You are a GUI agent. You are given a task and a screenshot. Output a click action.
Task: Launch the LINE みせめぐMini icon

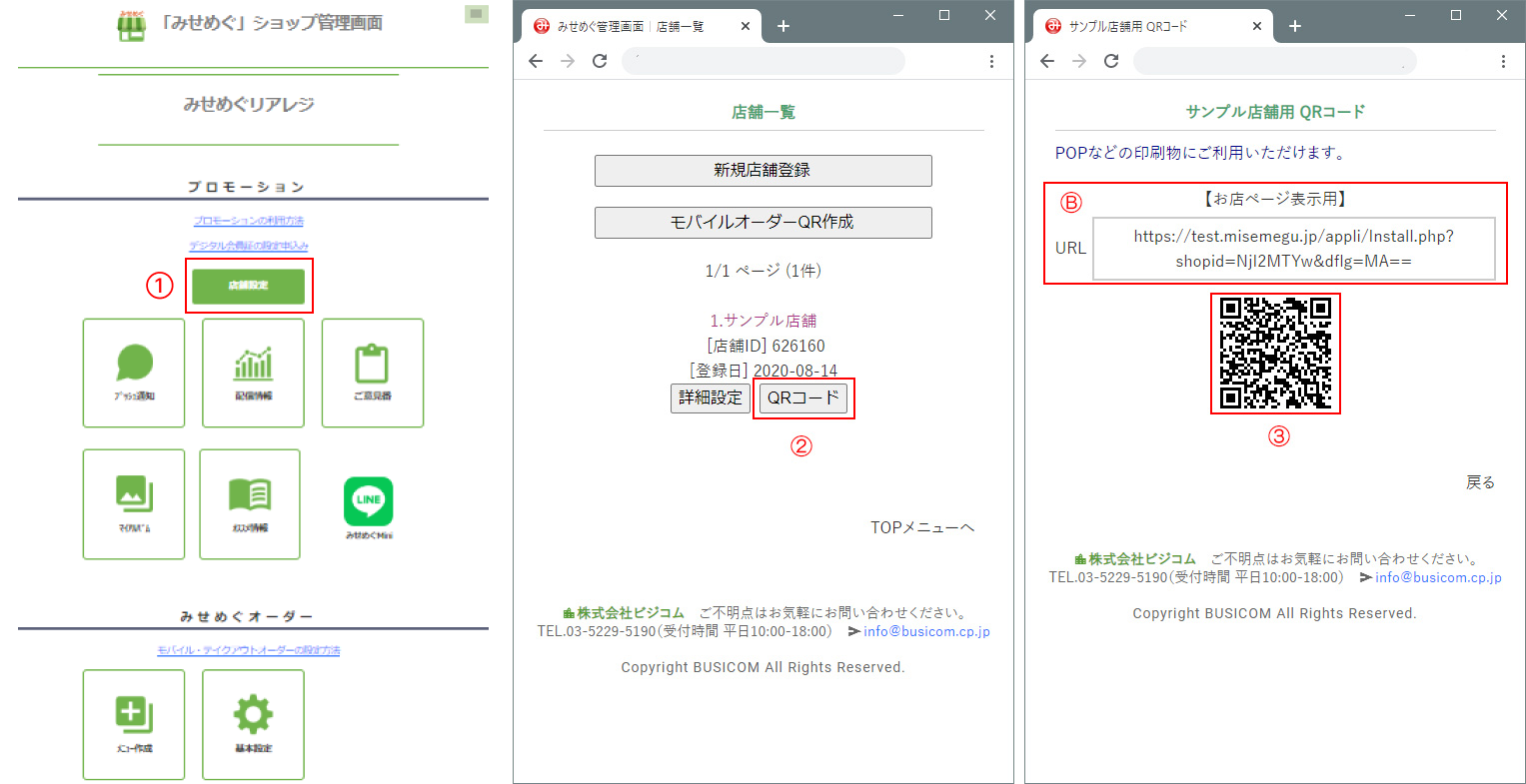click(x=369, y=507)
